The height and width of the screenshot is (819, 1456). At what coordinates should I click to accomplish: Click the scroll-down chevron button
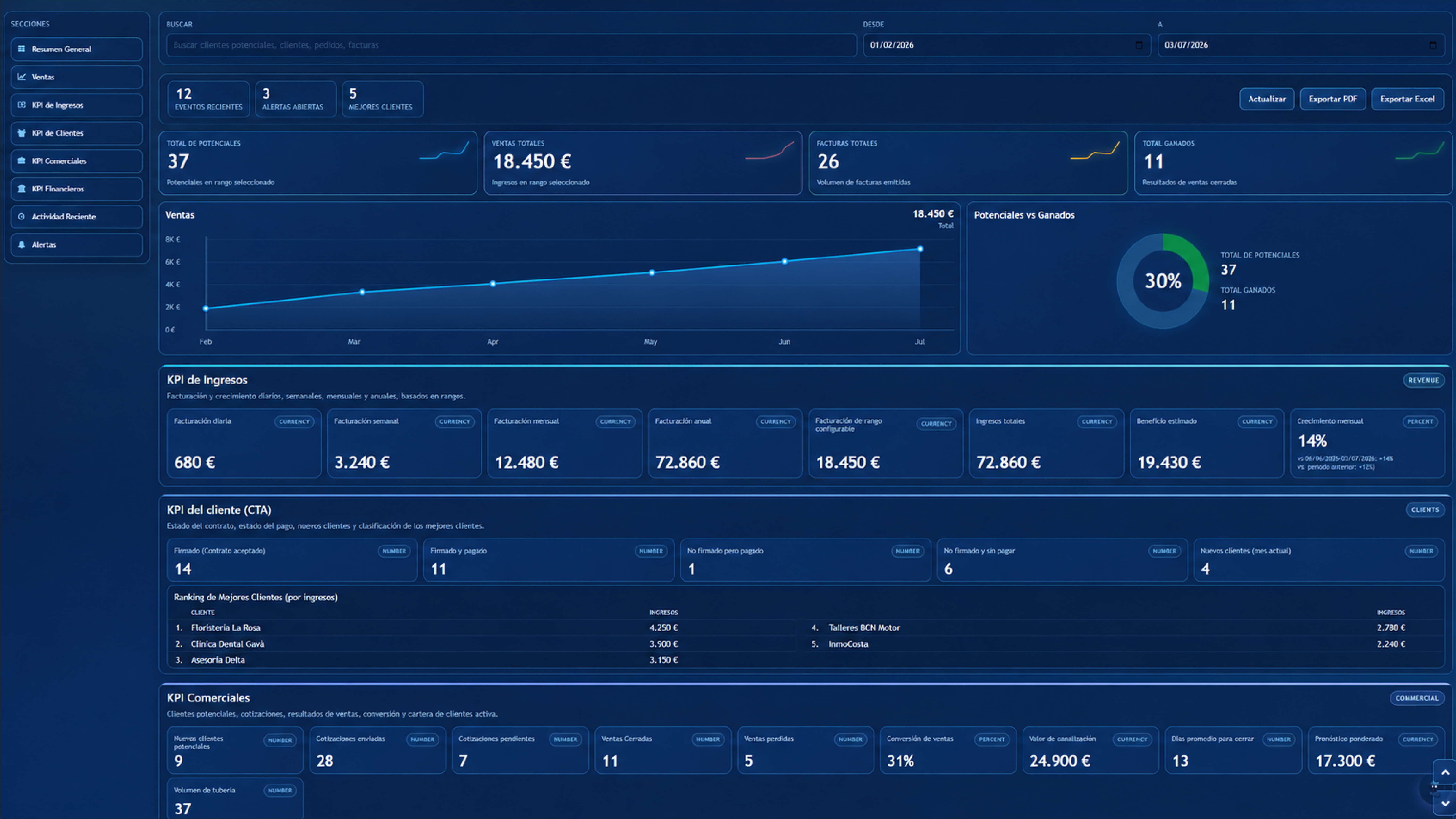pyautogui.click(x=1445, y=804)
